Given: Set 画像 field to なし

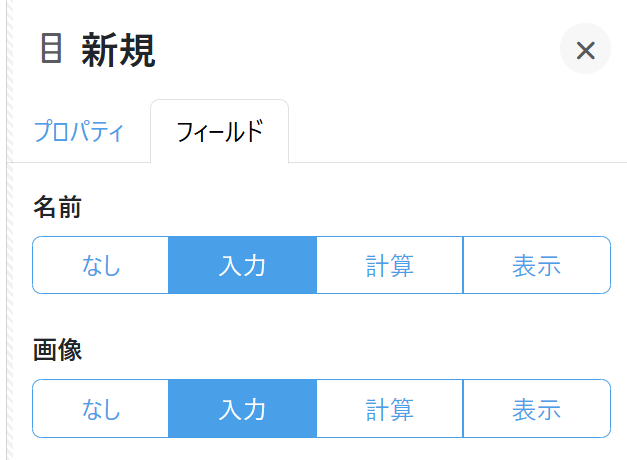Looking at the screenshot, I should click(101, 408).
